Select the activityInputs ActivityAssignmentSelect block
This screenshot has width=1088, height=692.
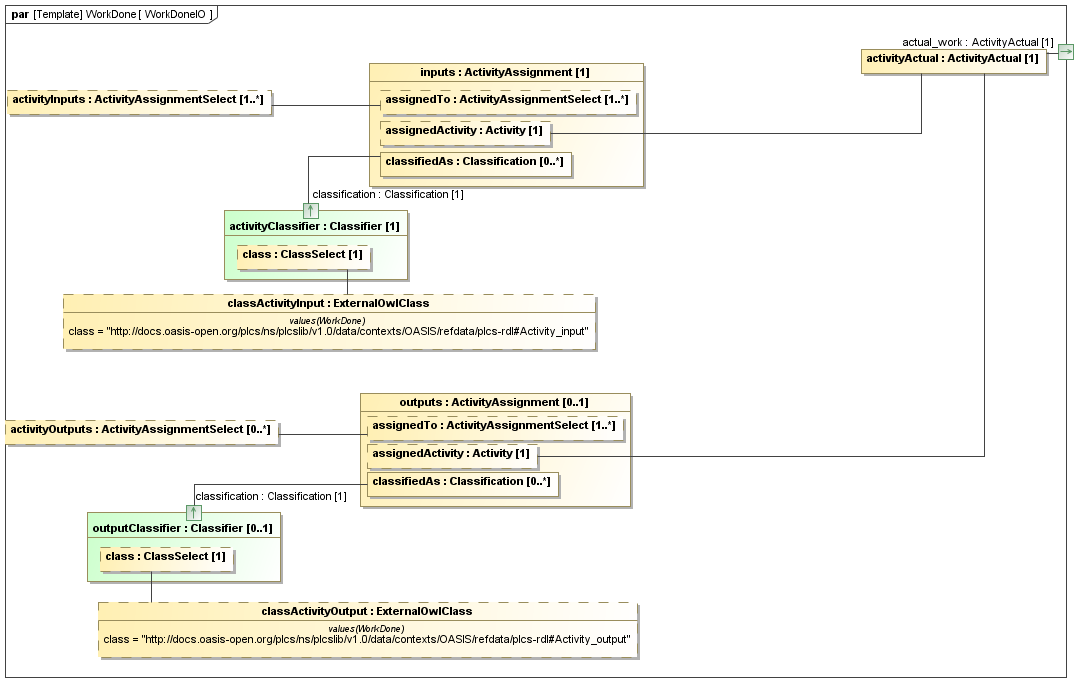click(x=140, y=101)
